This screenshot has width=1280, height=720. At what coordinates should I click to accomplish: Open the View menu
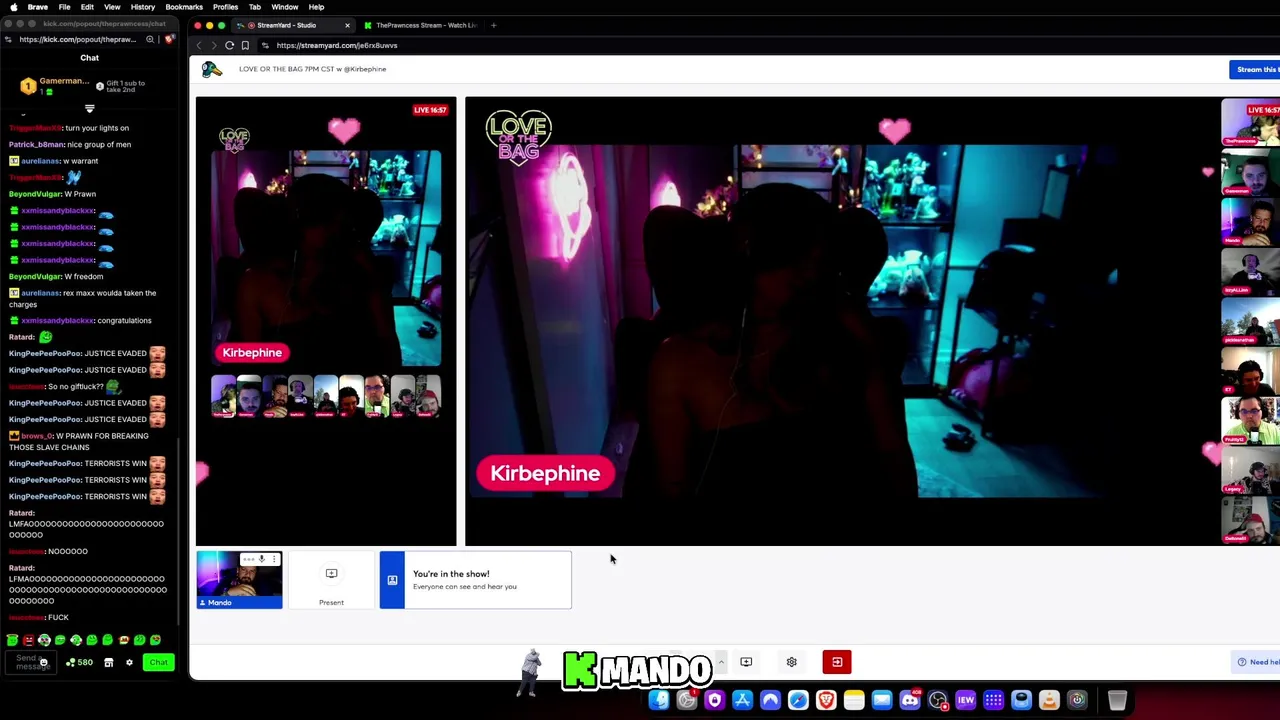[112, 7]
